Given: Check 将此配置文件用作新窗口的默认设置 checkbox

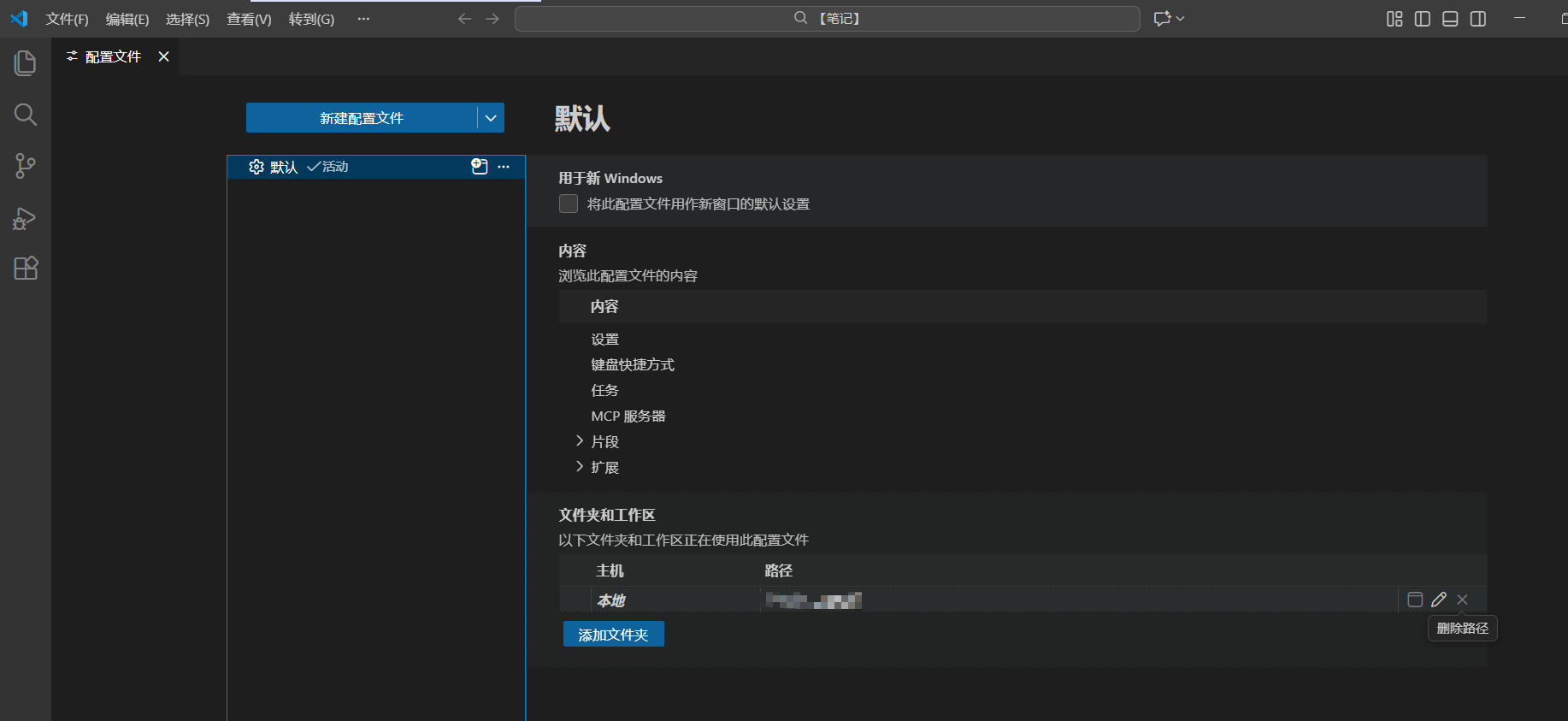Looking at the screenshot, I should click(569, 204).
